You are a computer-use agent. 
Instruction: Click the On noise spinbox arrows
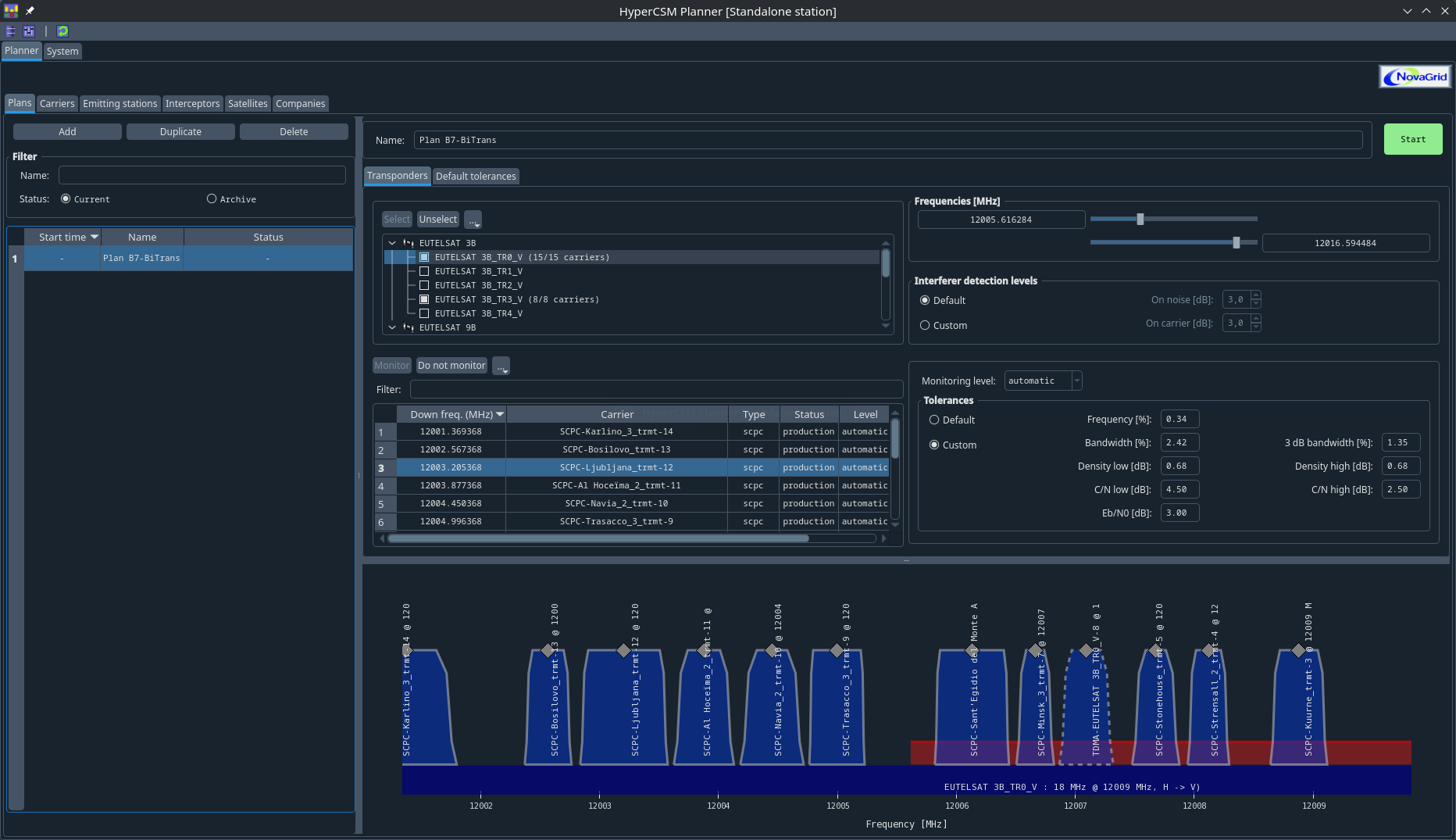[1256, 299]
